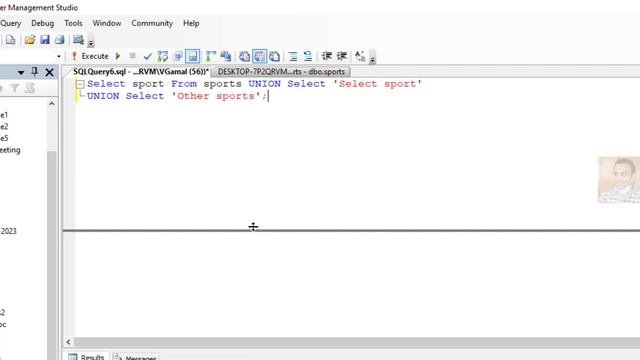
Task: Click the webcam presenter thumbnail
Action: pos(619,180)
